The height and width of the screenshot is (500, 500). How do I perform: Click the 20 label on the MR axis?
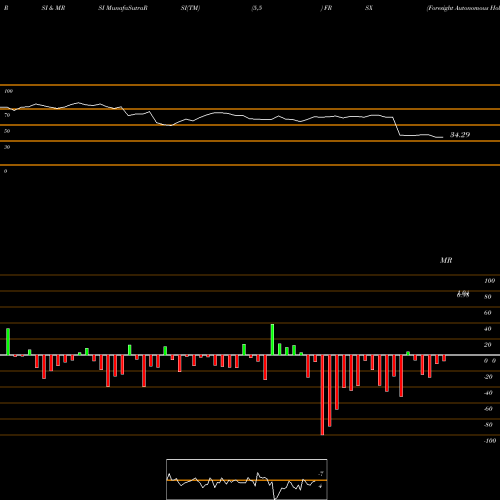point(488,345)
